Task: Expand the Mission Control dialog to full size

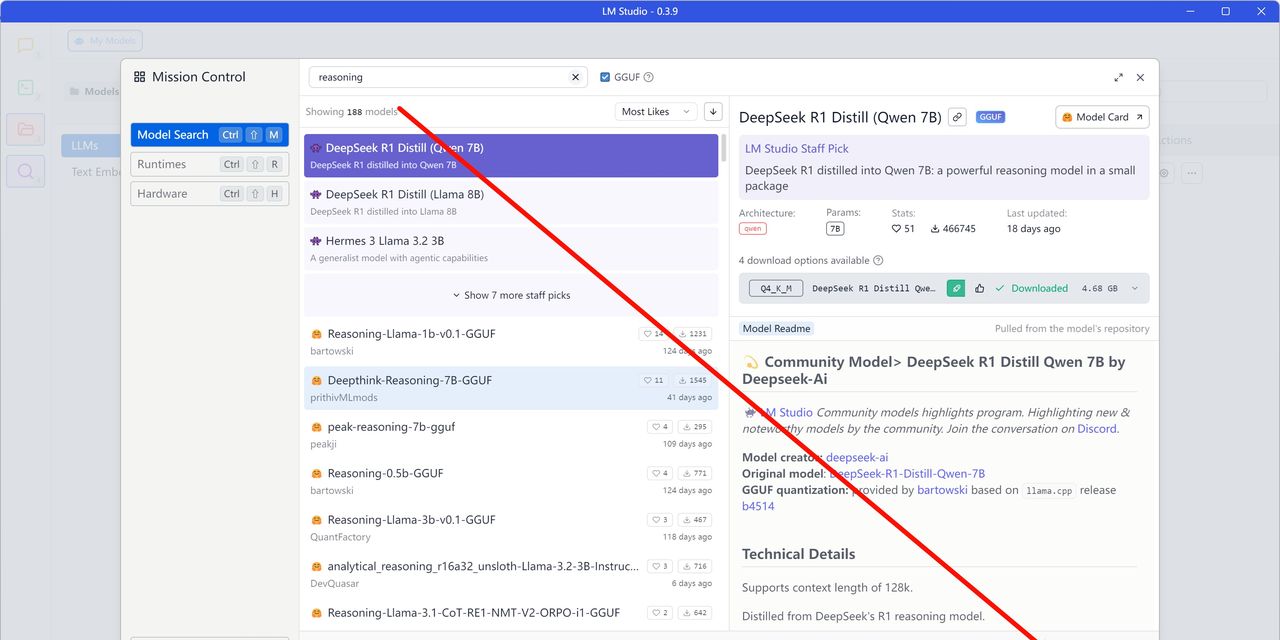Action: [x=1118, y=77]
